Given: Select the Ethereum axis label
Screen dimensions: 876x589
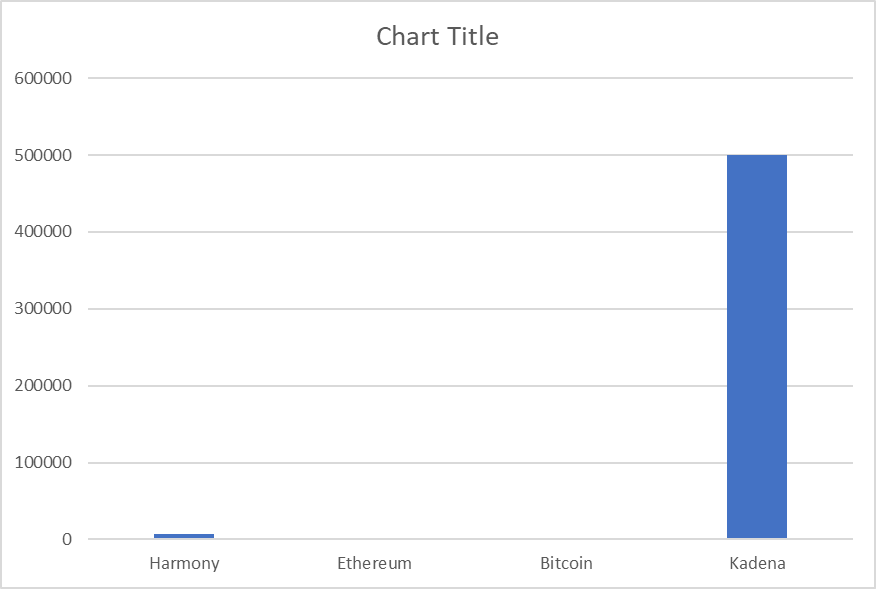Looking at the screenshot, I should point(374,563).
